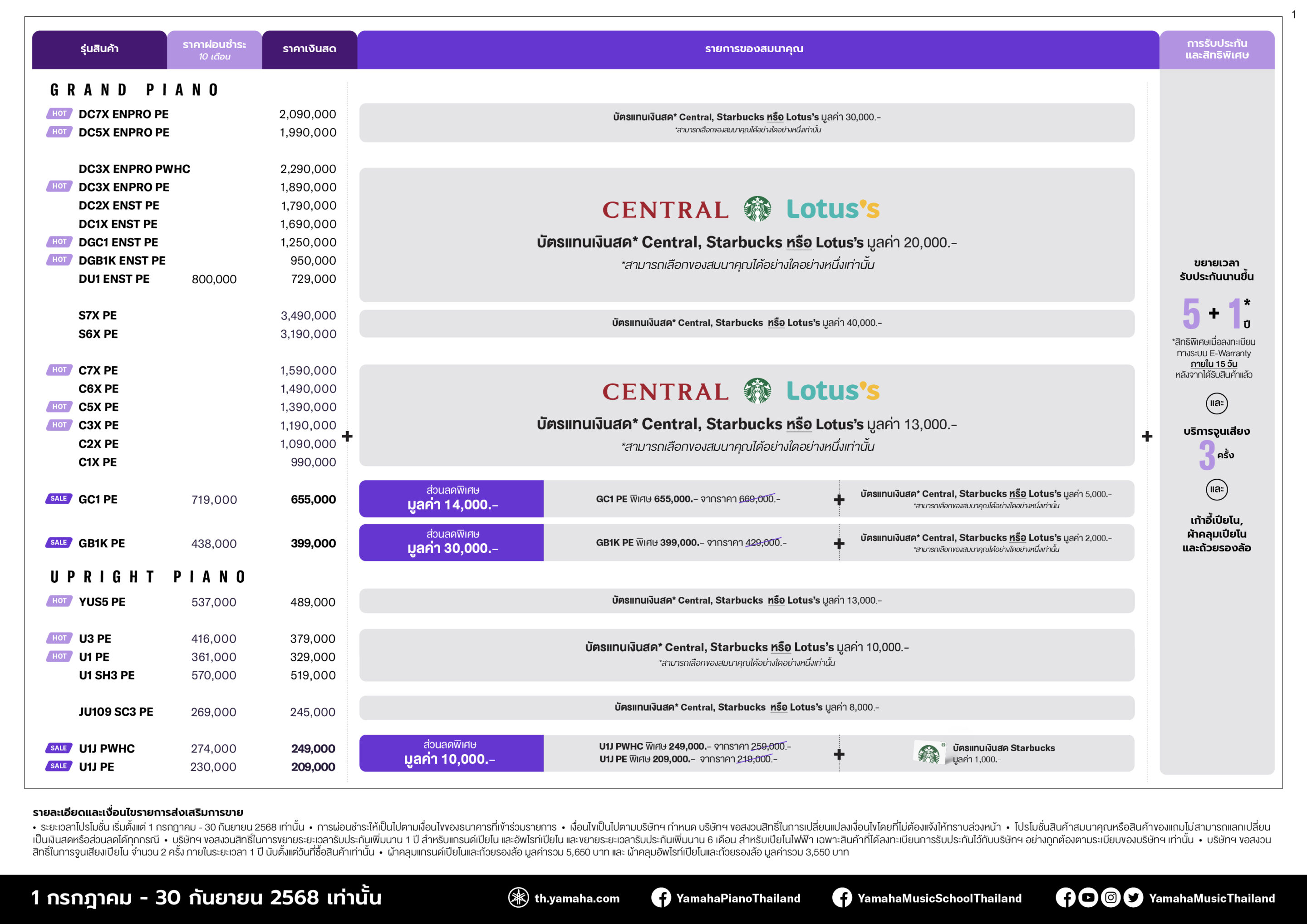Click the 30,000 voucher banner for DC7X and DC5X
1307x924 pixels.
pos(747,123)
